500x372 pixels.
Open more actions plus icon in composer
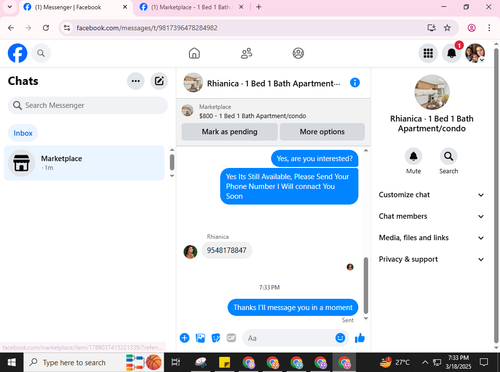[x=184, y=338]
